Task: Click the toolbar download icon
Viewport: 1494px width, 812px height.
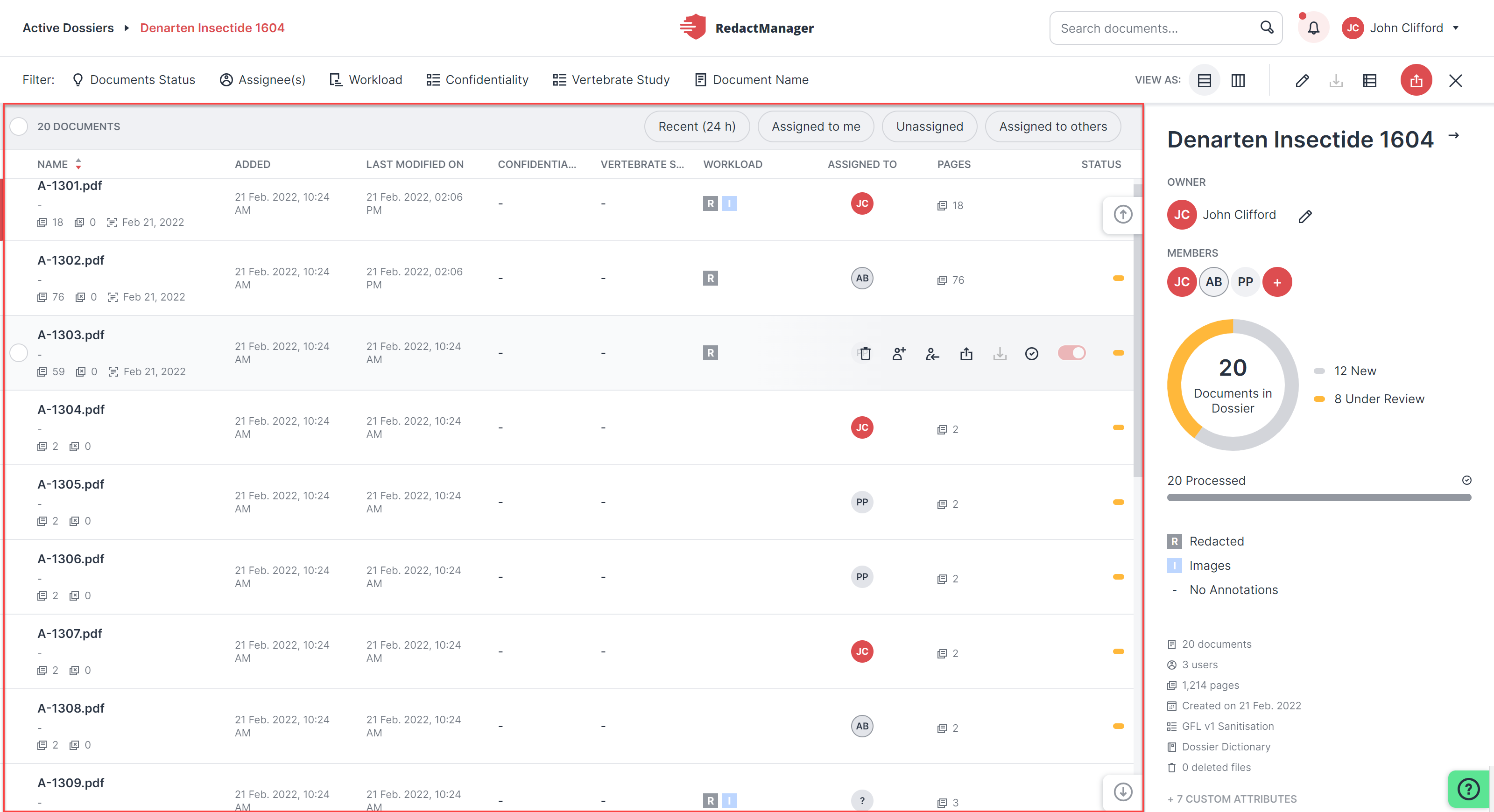Action: (1336, 80)
